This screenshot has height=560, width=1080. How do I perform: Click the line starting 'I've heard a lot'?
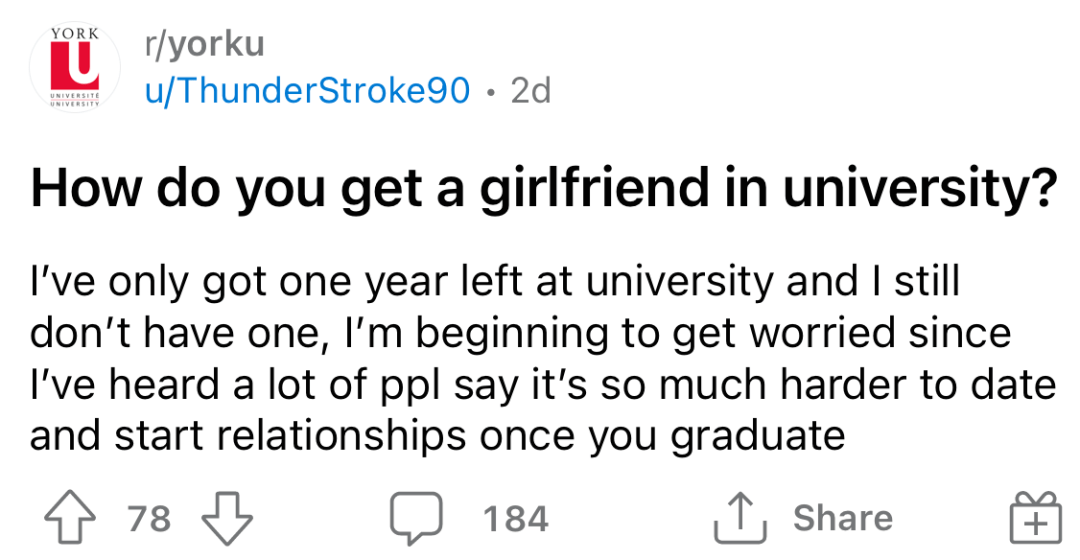543,385
